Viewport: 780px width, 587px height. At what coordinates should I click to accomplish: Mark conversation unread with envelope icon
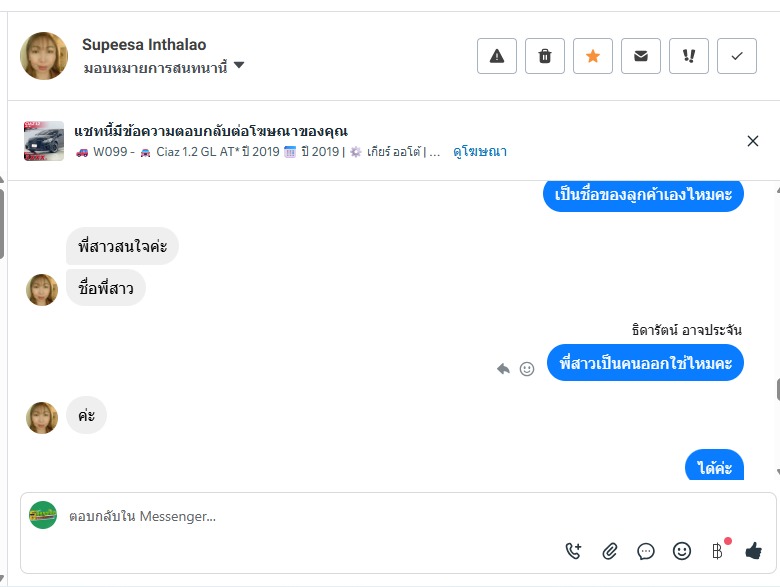point(641,56)
